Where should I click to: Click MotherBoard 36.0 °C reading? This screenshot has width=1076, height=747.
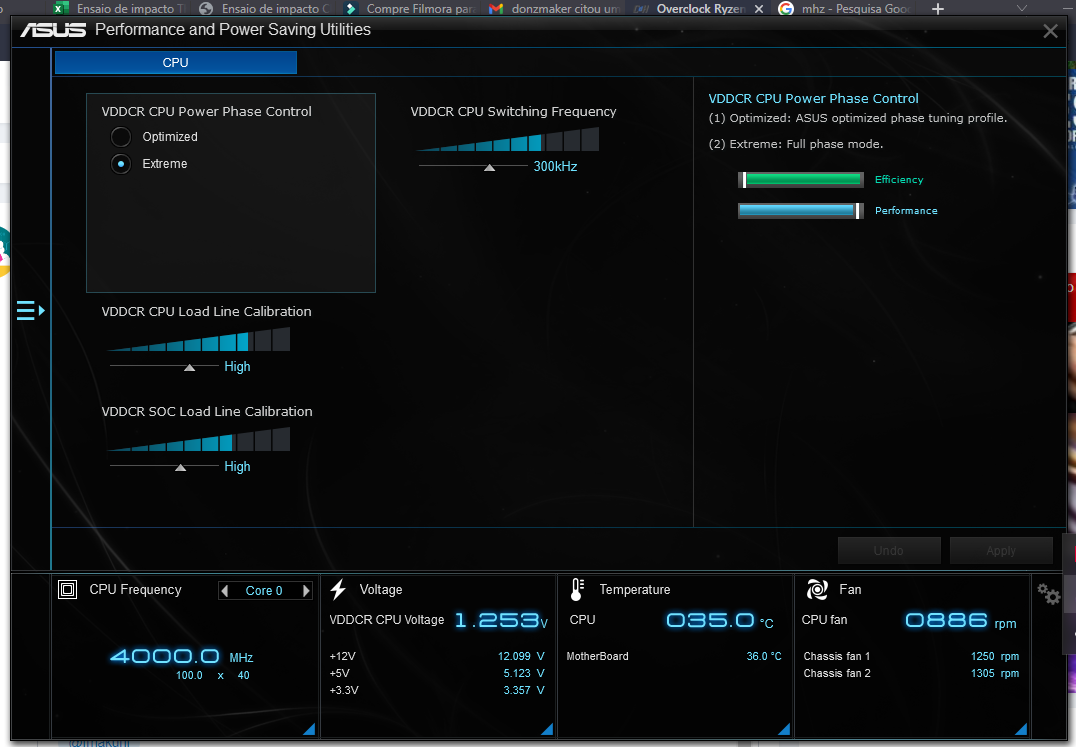click(x=674, y=656)
